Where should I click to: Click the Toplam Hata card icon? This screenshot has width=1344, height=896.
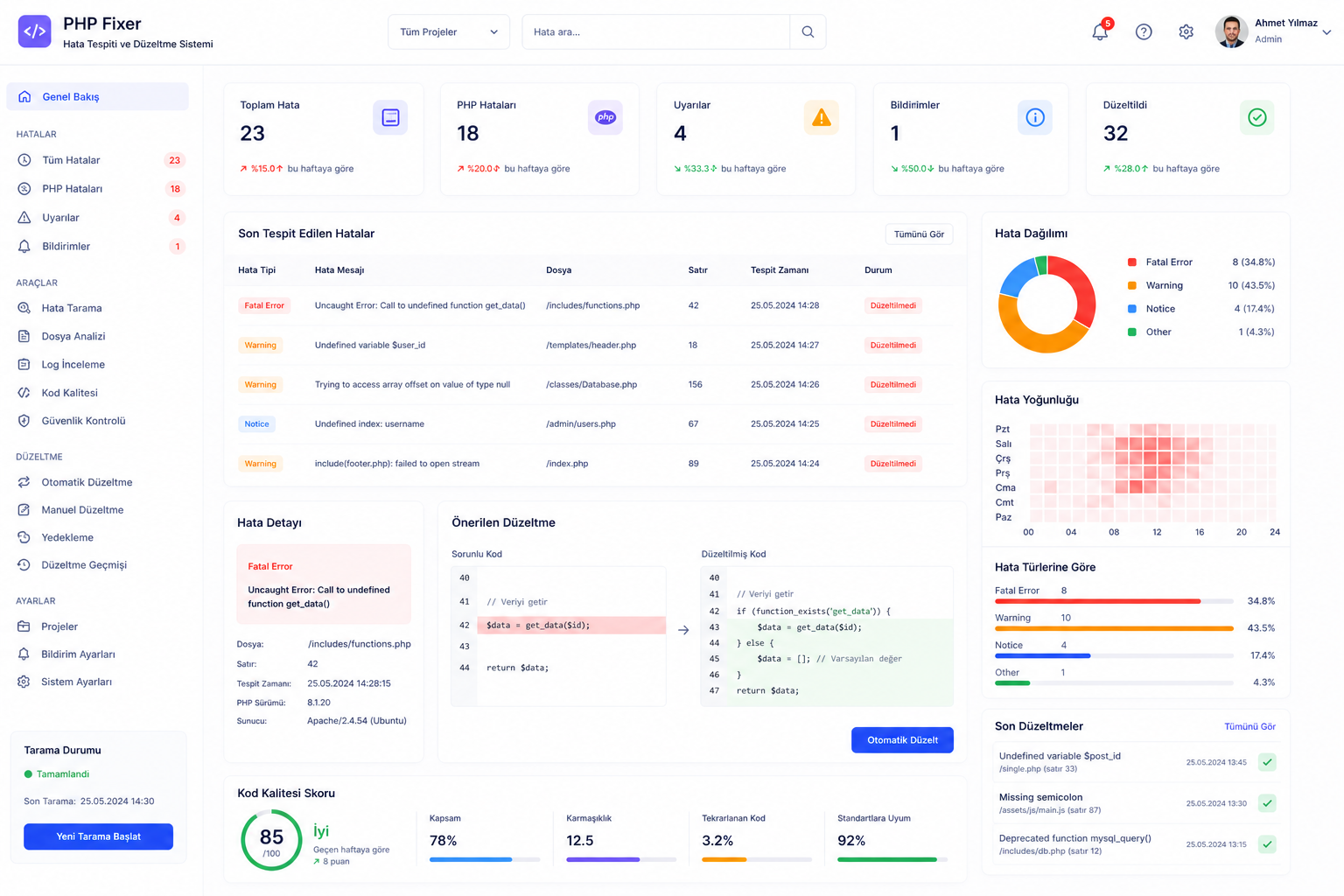(390, 117)
